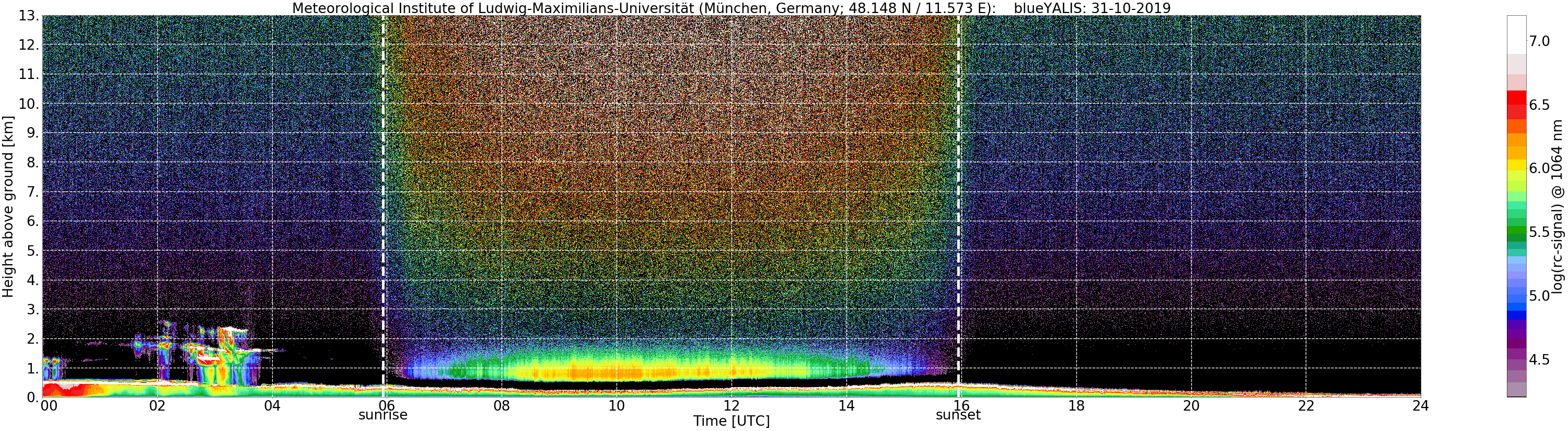Click the colorbar tick value '4.5'
Viewport: 1568px width, 431px height.
pos(1539,360)
